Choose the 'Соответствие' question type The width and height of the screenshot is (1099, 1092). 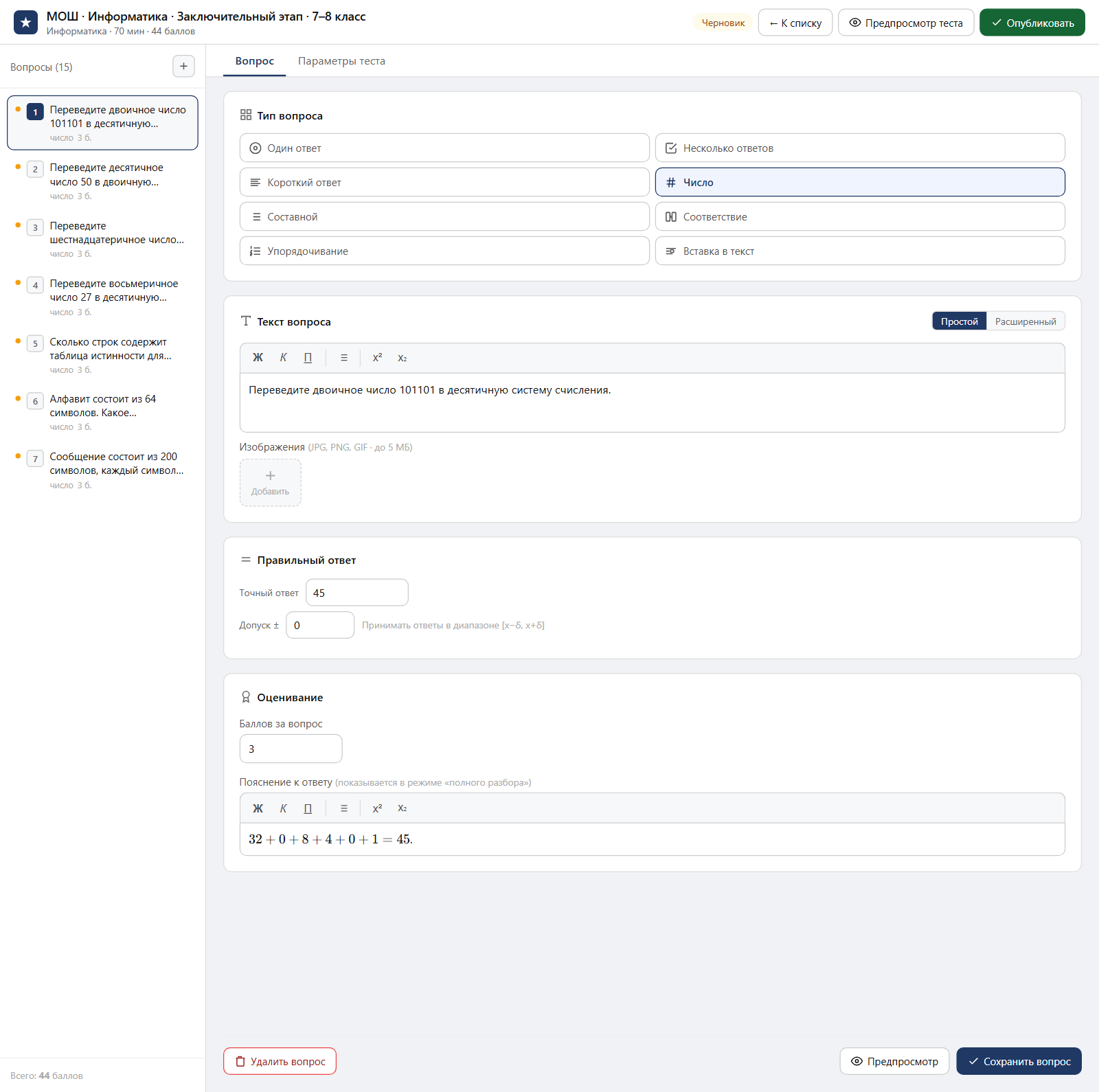point(860,216)
